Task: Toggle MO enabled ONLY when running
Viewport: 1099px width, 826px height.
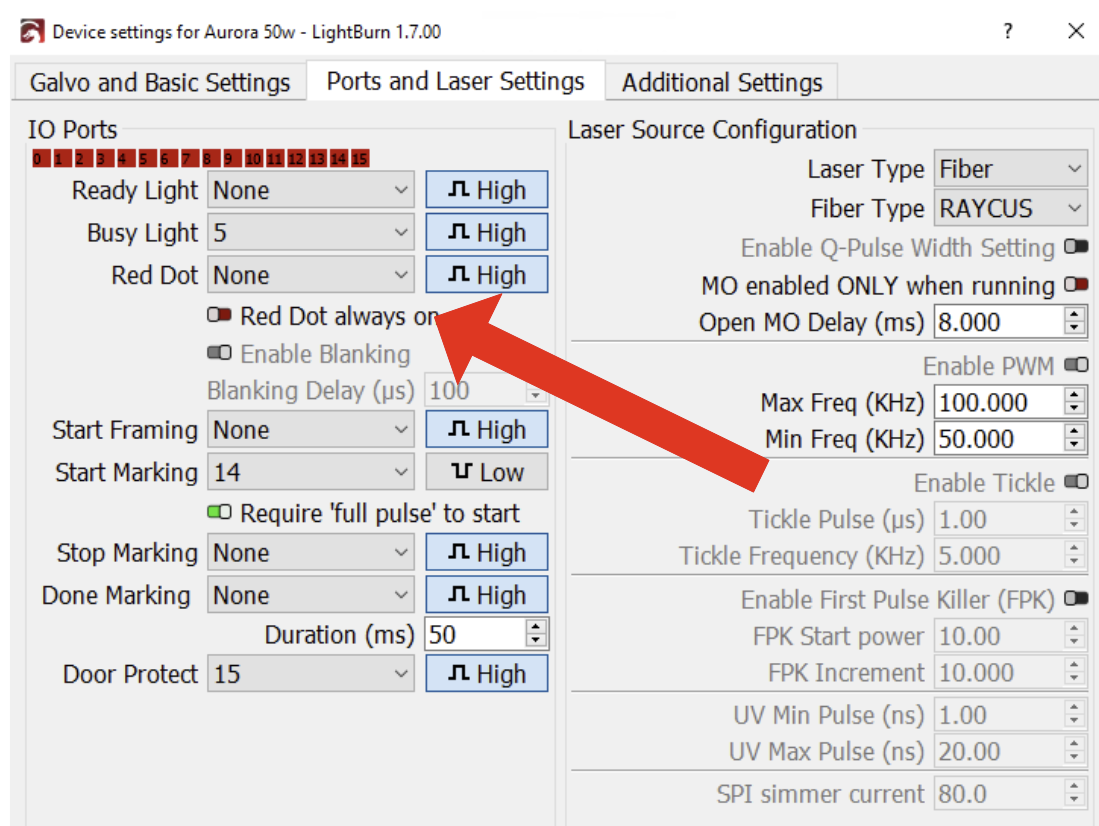Action: point(1076,284)
